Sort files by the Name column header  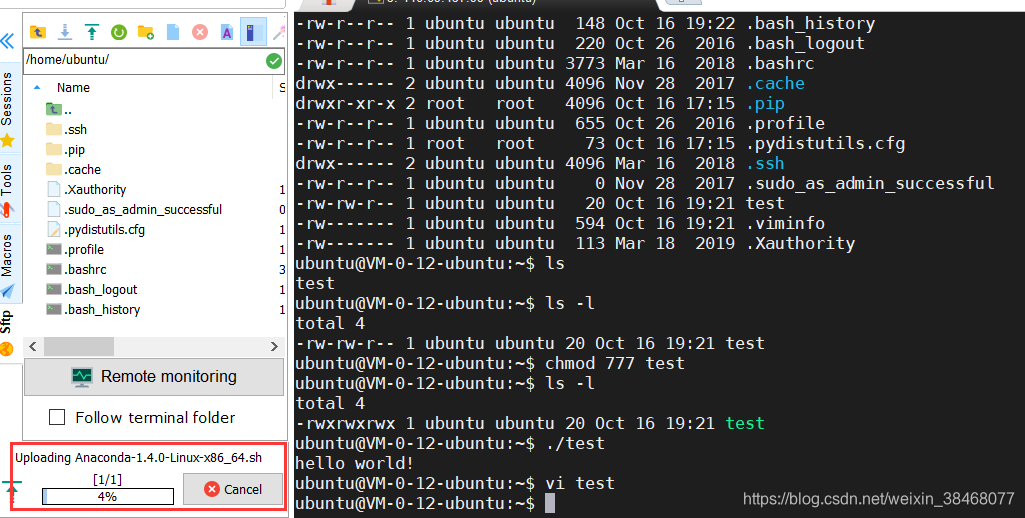(73, 87)
